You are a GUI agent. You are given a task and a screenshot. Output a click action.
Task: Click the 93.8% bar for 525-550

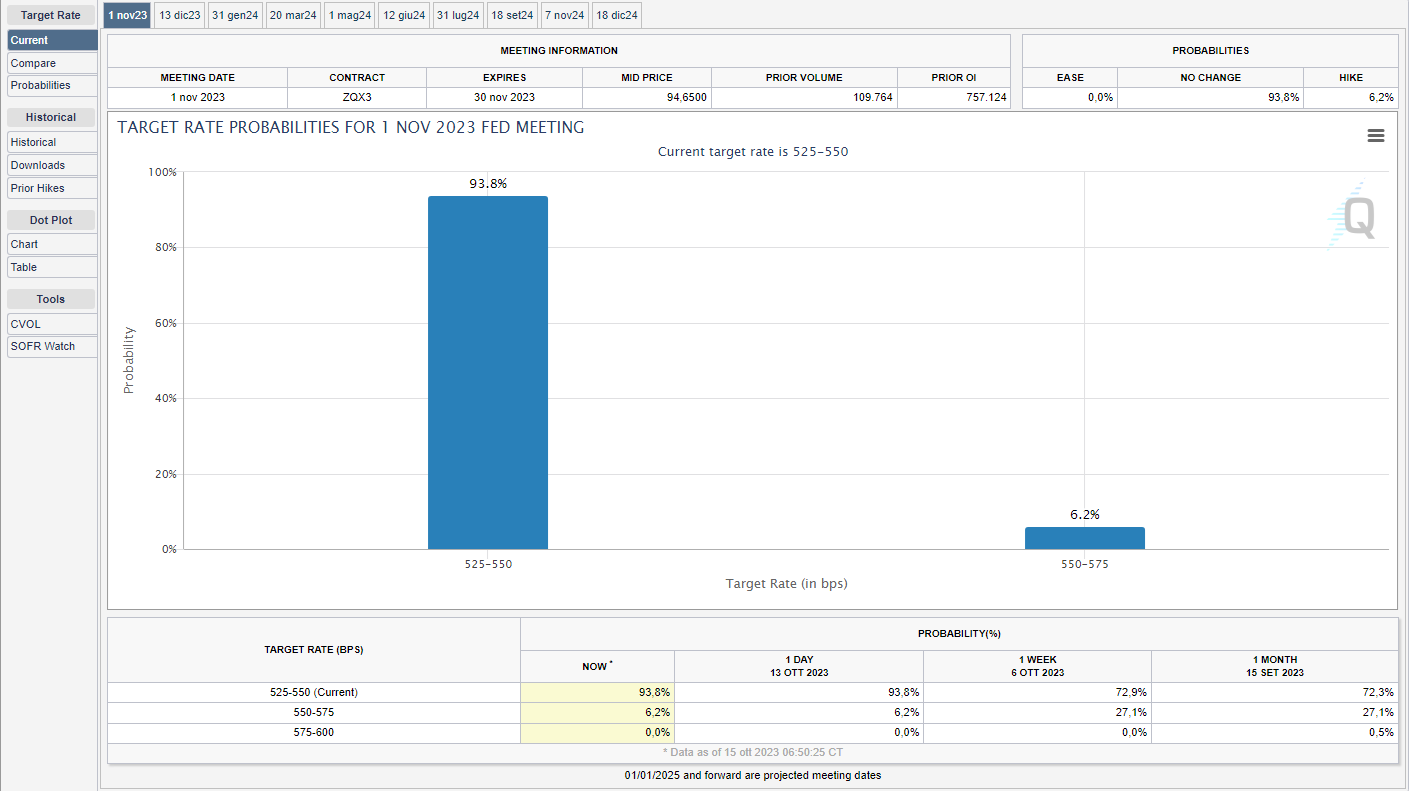coord(488,372)
